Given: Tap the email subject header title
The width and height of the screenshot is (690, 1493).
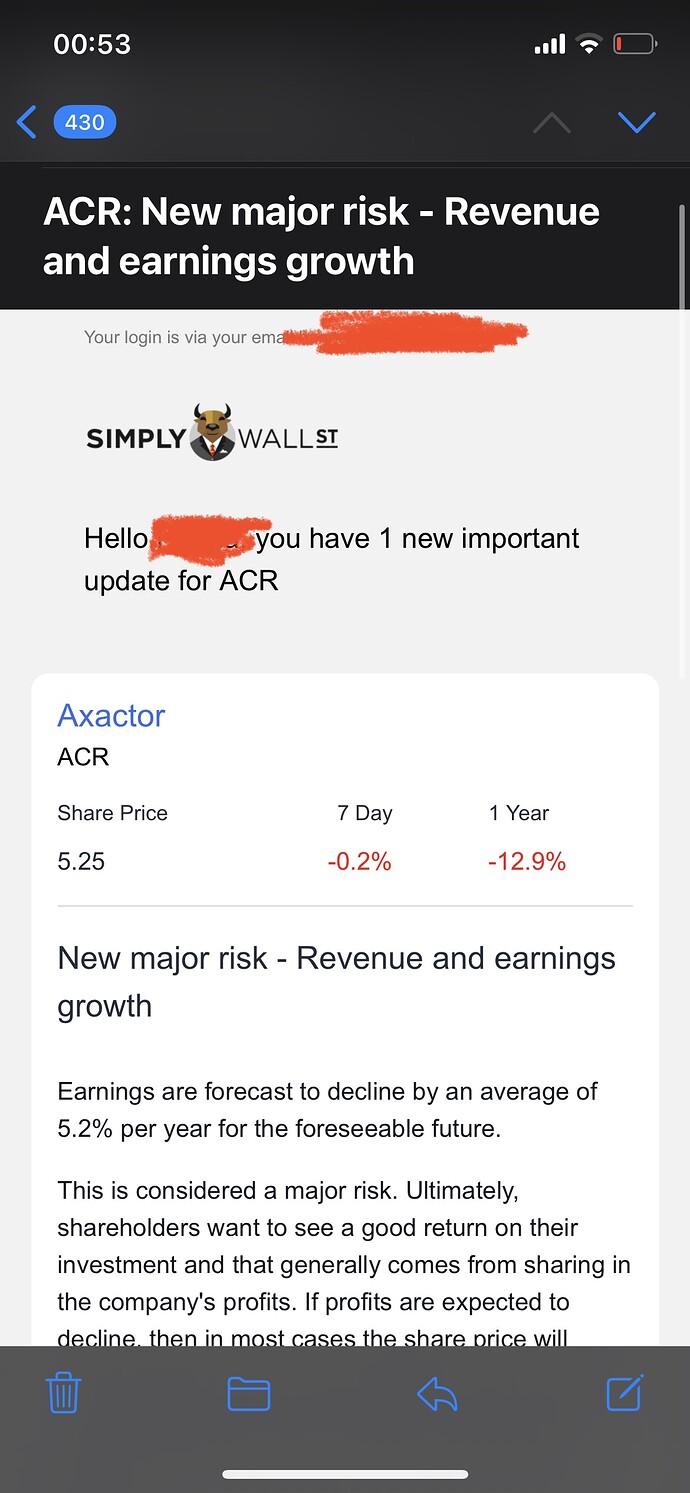Looking at the screenshot, I should point(321,236).
